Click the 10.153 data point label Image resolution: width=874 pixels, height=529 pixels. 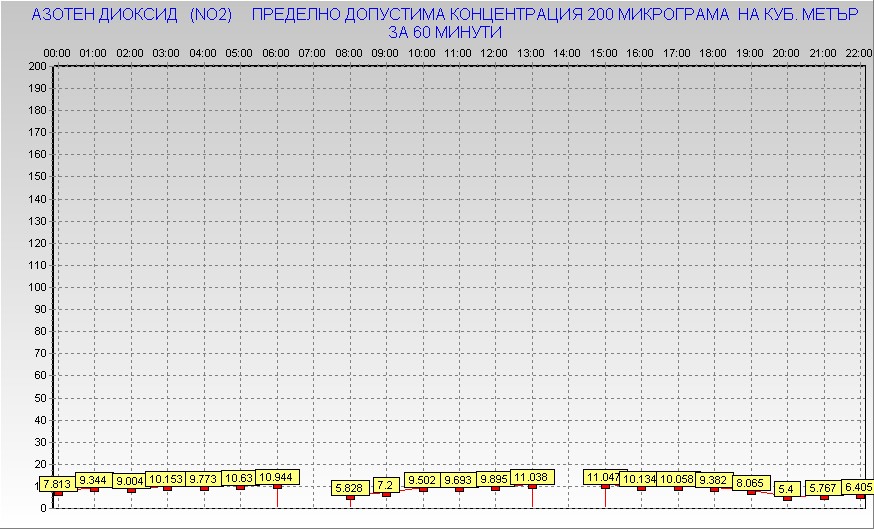click(x=167, y=479)
